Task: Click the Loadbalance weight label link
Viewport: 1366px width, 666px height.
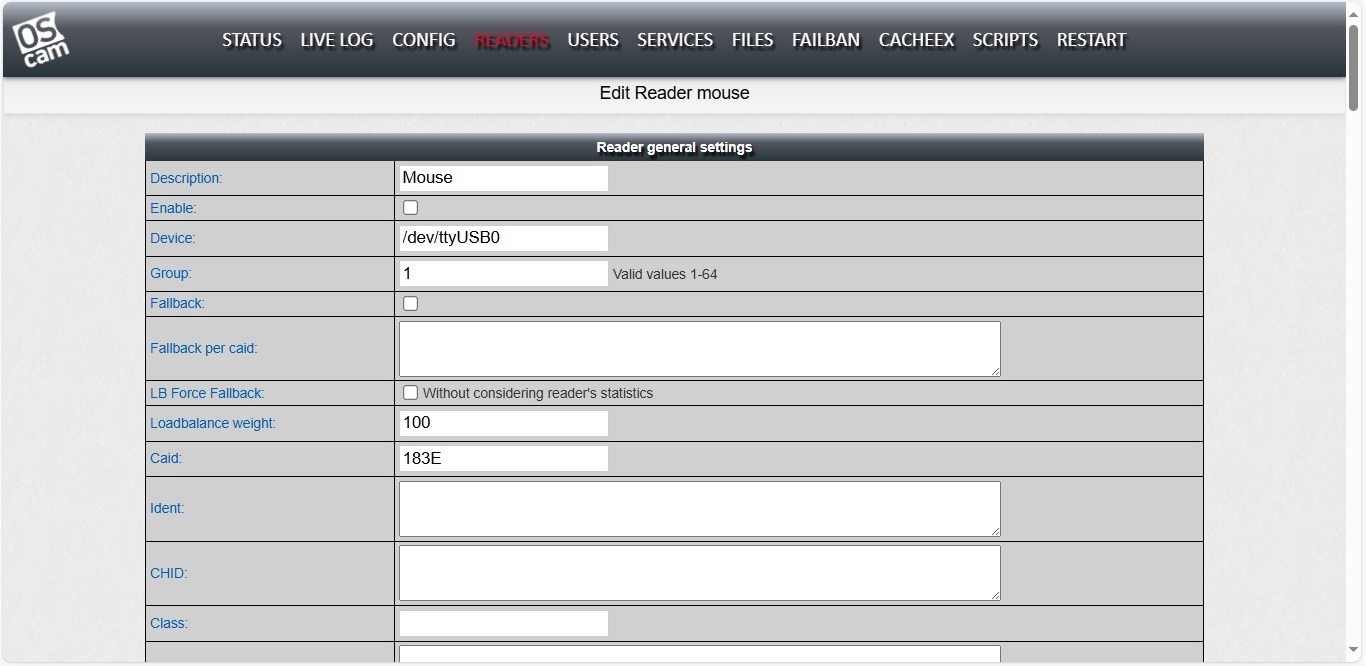Action: (212, 423)
